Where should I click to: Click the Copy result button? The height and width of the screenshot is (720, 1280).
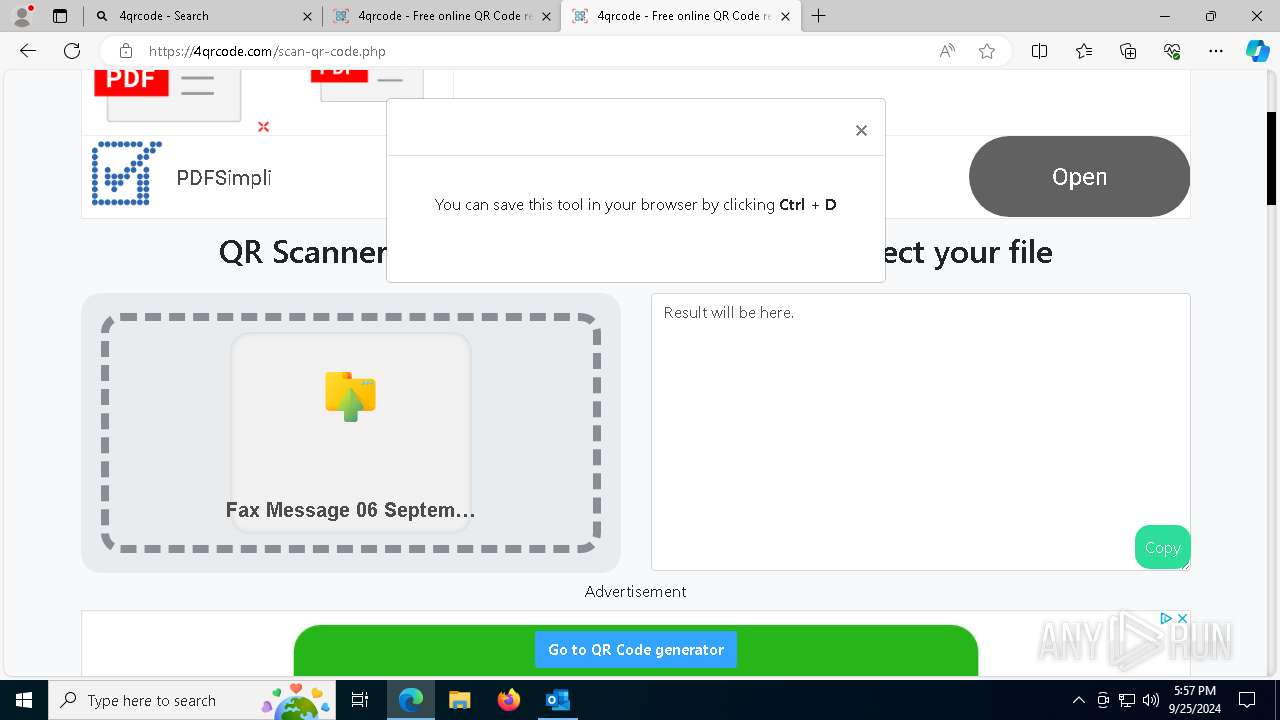pos(1162,547)
